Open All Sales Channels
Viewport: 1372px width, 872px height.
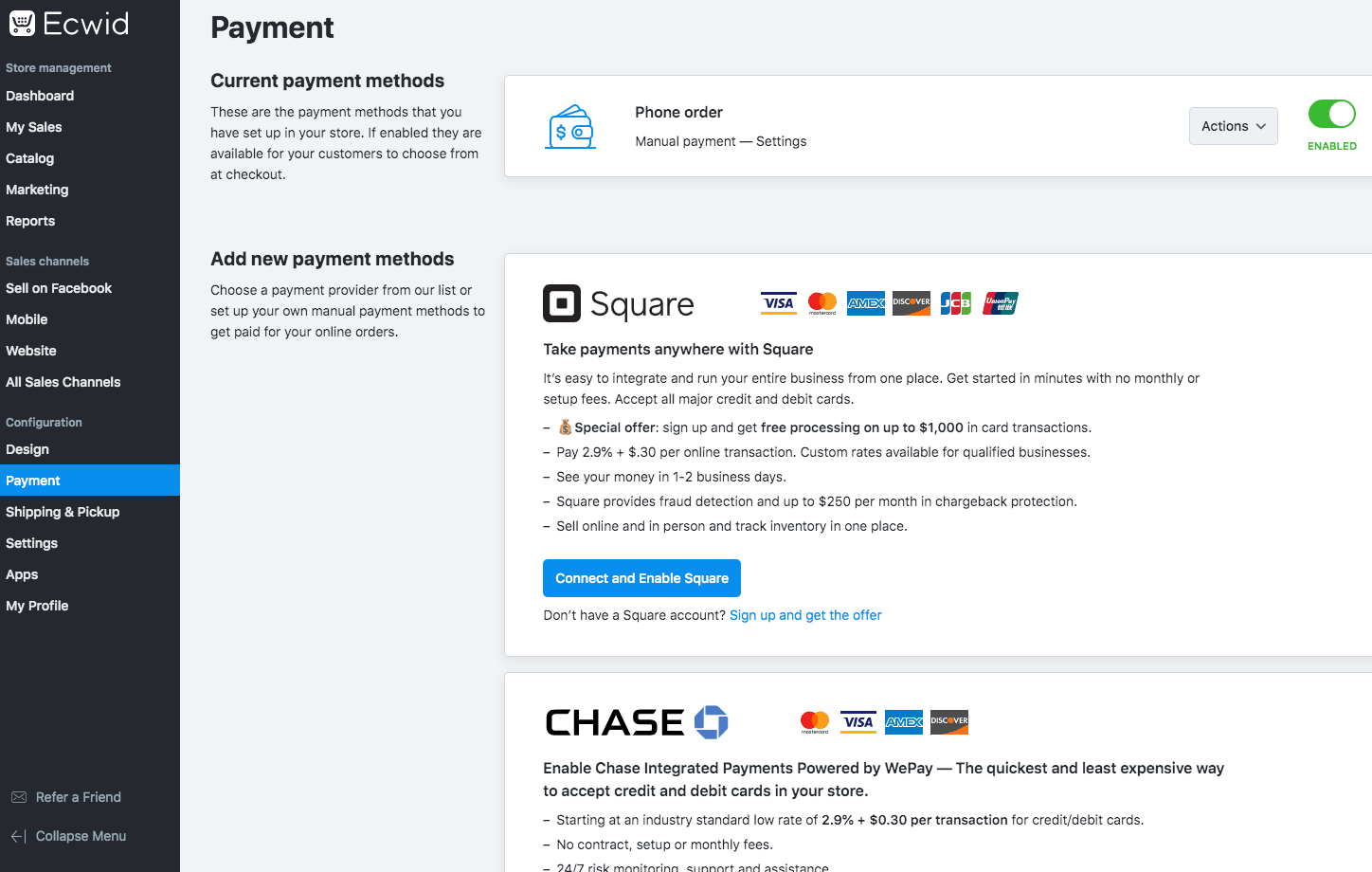coord(63,382)
